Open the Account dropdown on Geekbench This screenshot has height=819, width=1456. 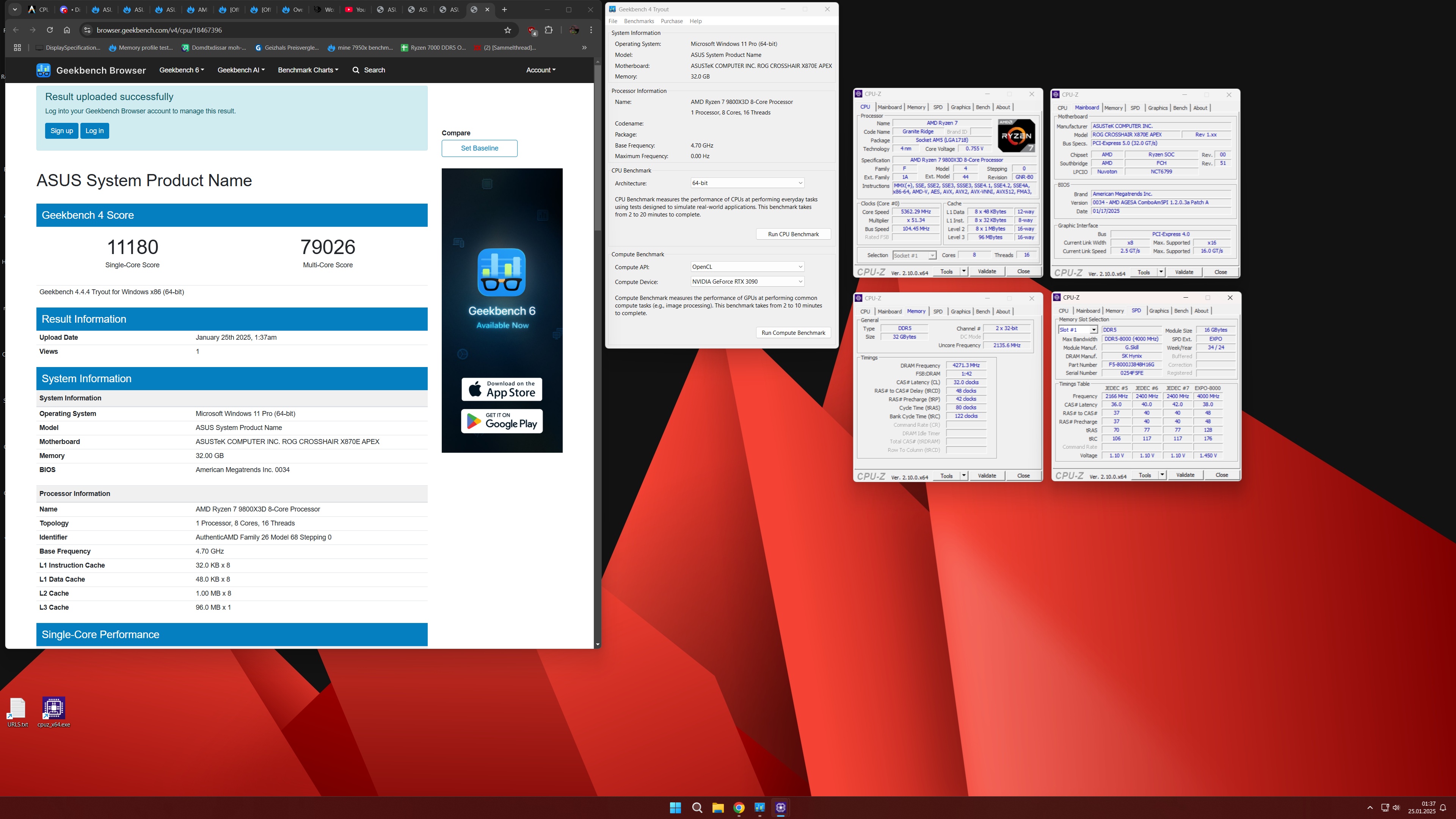540,70
